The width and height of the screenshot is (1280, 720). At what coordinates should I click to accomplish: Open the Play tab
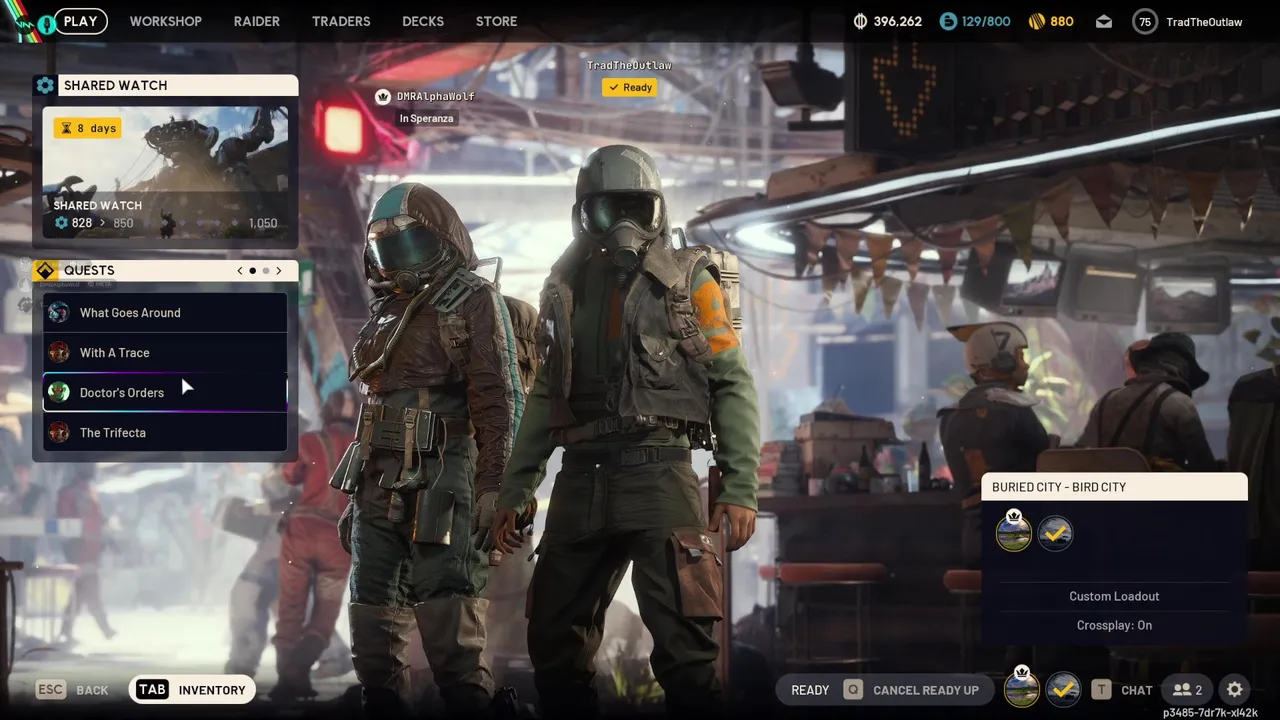(80, 21)
